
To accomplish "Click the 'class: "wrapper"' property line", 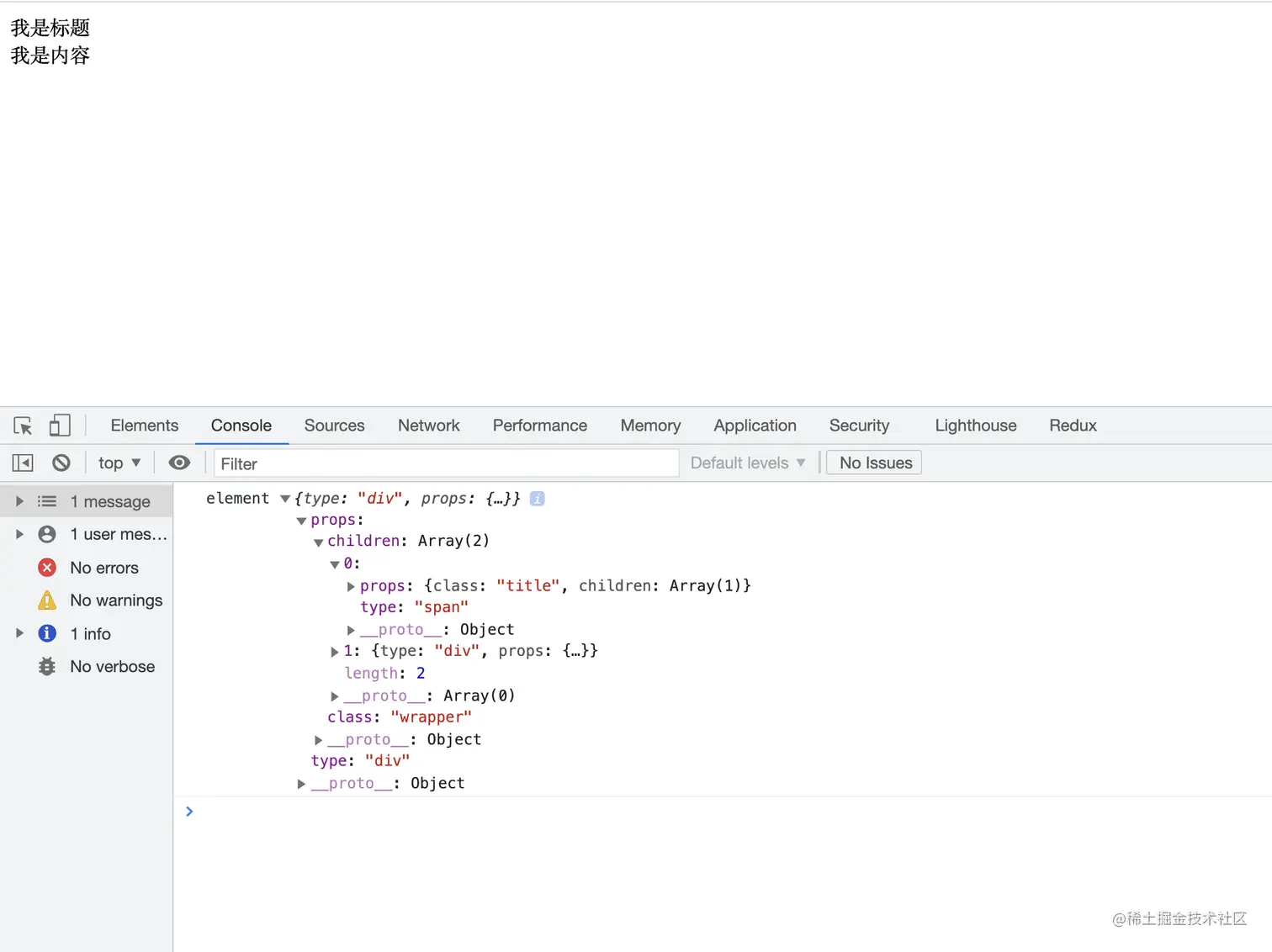I will pyautogui.click(x=400, y=717).
